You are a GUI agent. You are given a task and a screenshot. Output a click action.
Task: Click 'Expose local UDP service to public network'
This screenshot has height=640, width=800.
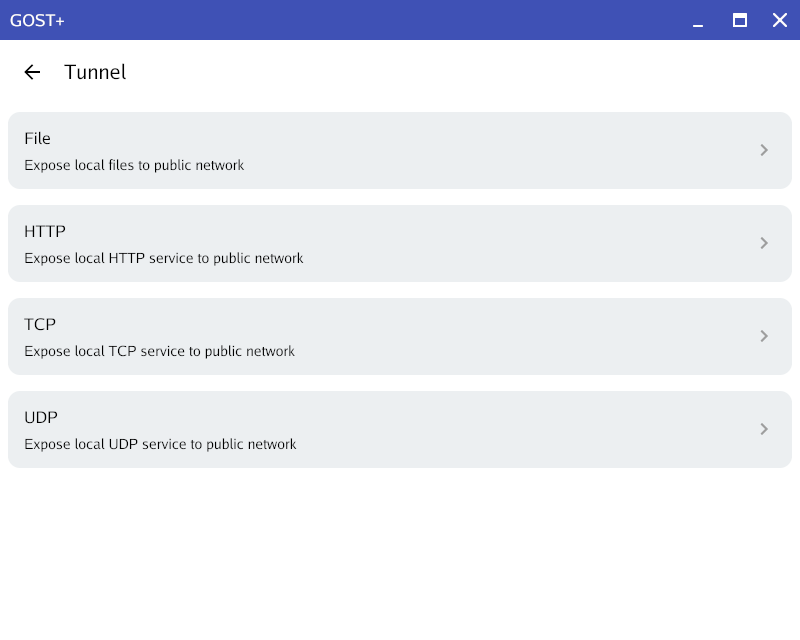pyautogui.click(x=160, y=444)
